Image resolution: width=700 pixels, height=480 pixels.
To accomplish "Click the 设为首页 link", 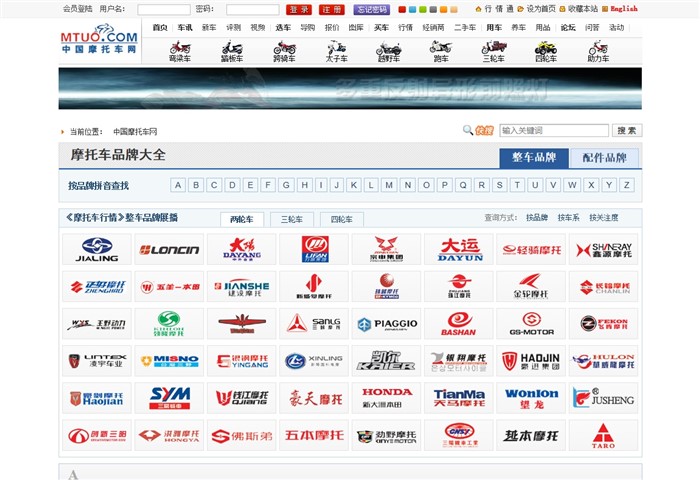I will coord(541,8).
